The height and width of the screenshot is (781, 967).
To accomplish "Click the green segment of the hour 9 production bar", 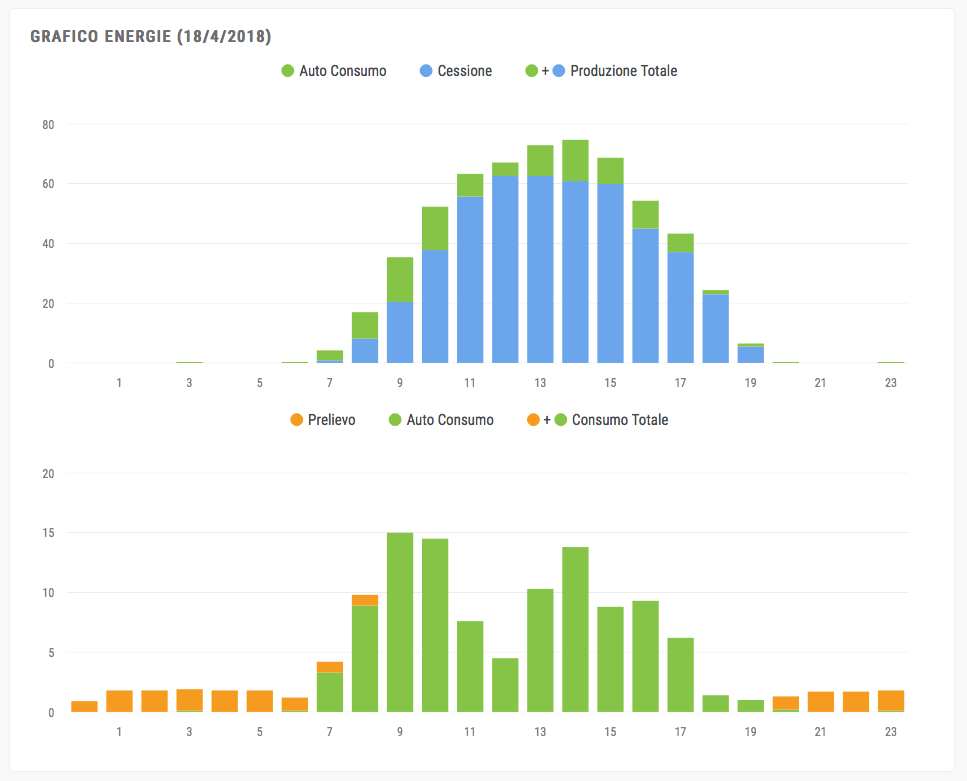I will (400, 279).
